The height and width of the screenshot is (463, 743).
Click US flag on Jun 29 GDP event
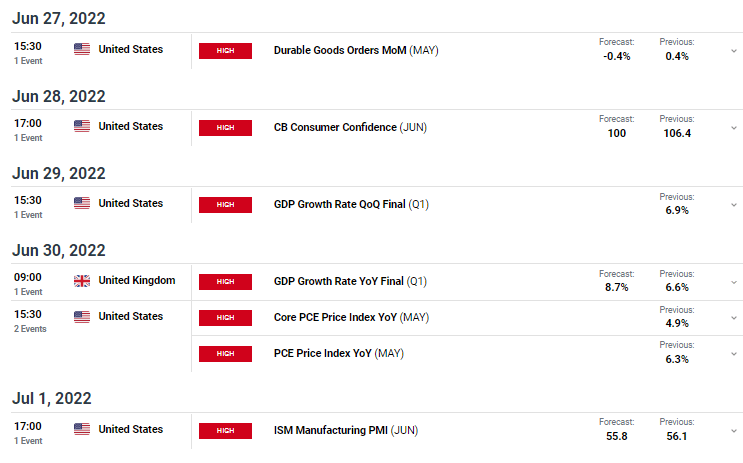[82, 203]
